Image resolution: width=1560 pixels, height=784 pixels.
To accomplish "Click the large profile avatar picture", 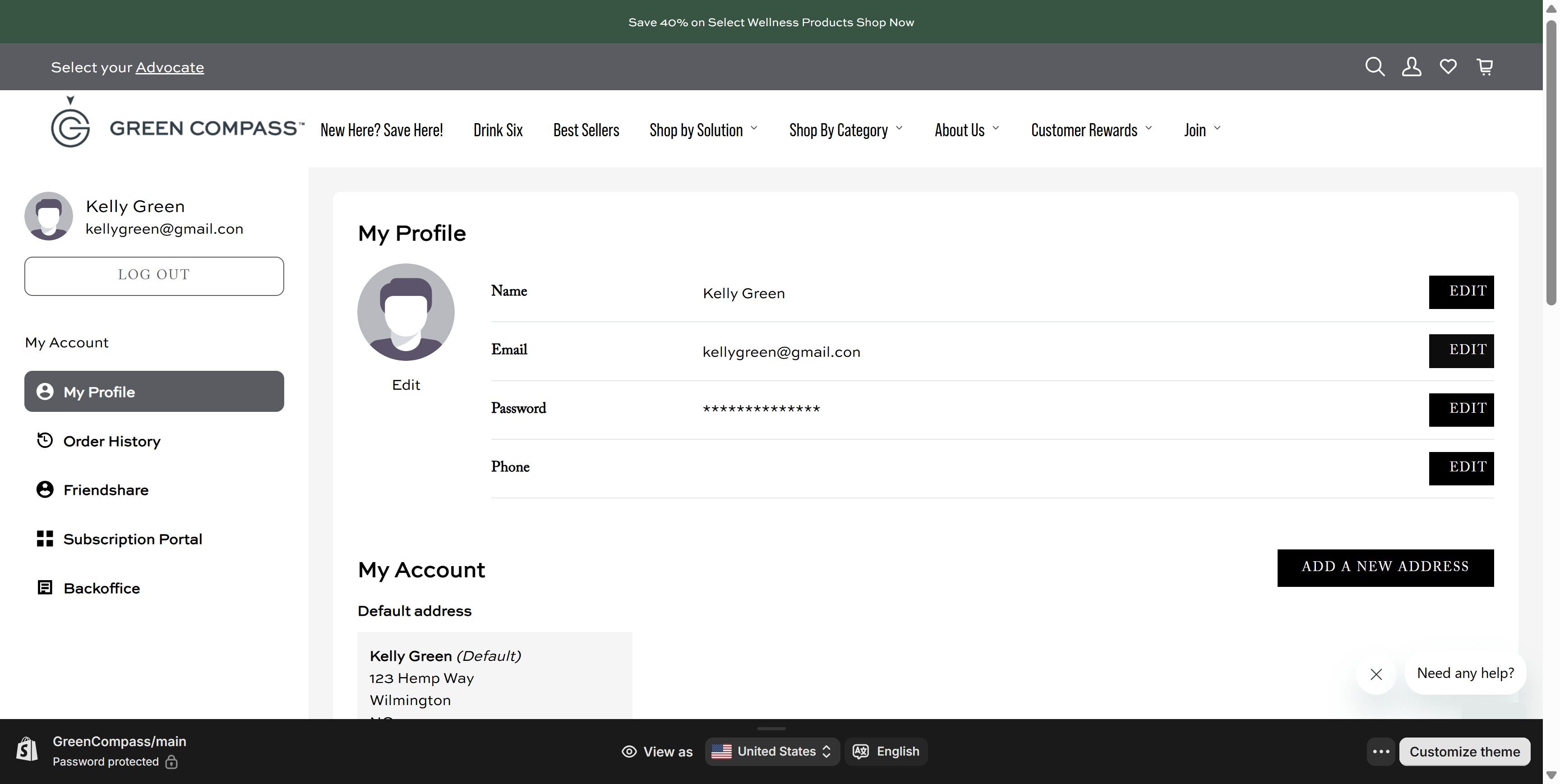I will coord(406,312).
